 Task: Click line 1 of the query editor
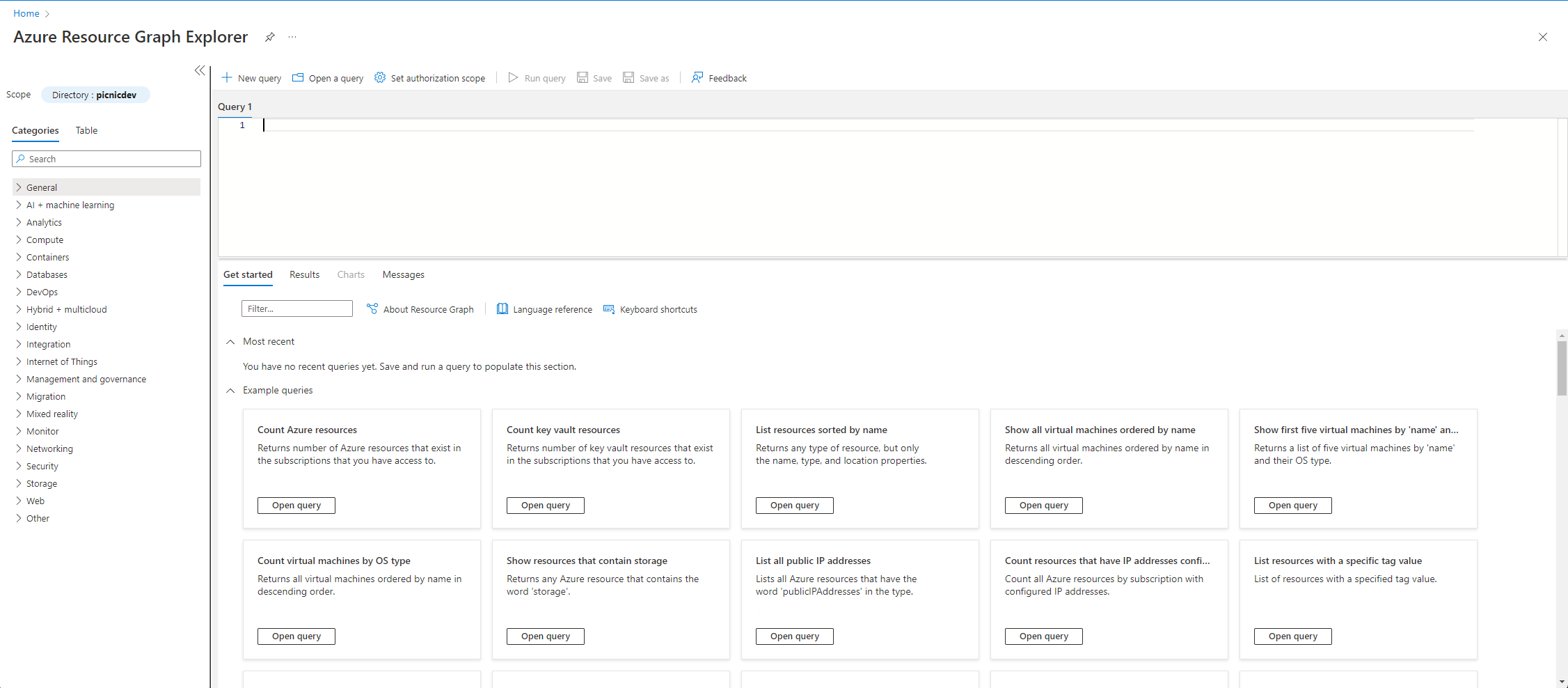pyautogui.click(x=868, y=125)
